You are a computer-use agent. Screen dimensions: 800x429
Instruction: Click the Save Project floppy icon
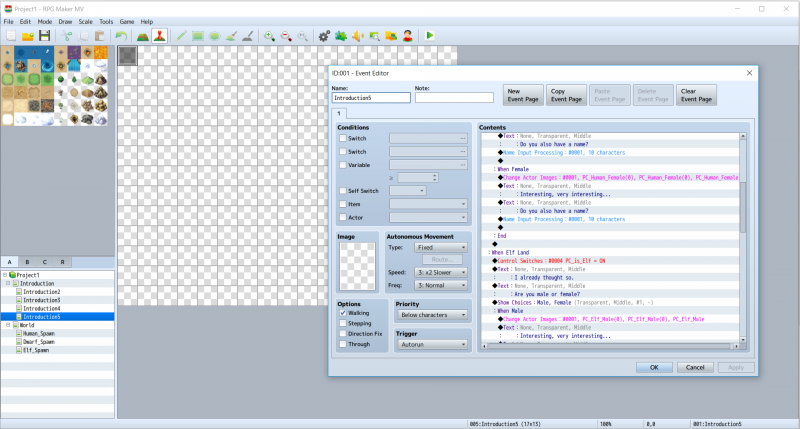pos(45,36)
